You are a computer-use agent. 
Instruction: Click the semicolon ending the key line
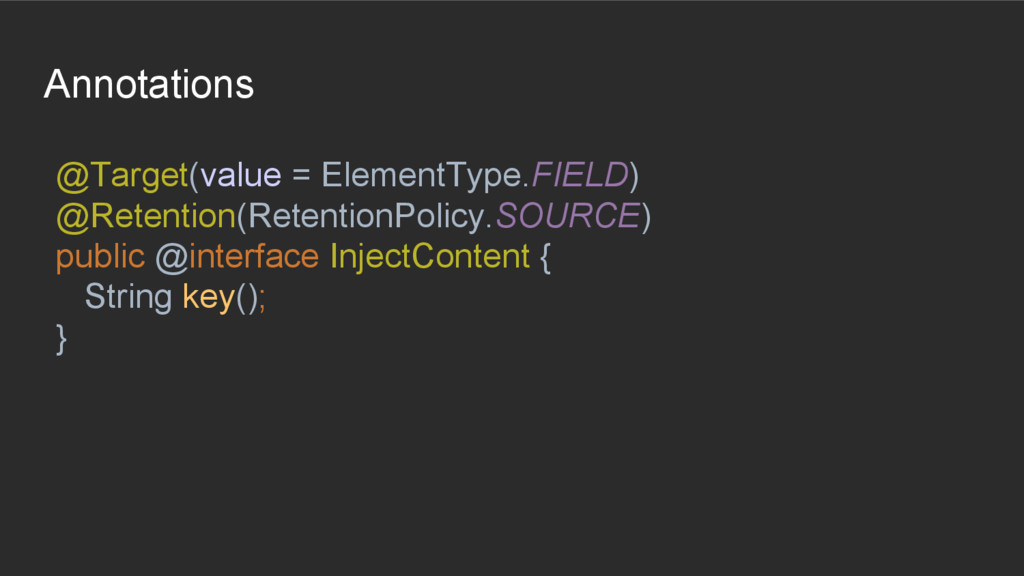pos(262,298)
